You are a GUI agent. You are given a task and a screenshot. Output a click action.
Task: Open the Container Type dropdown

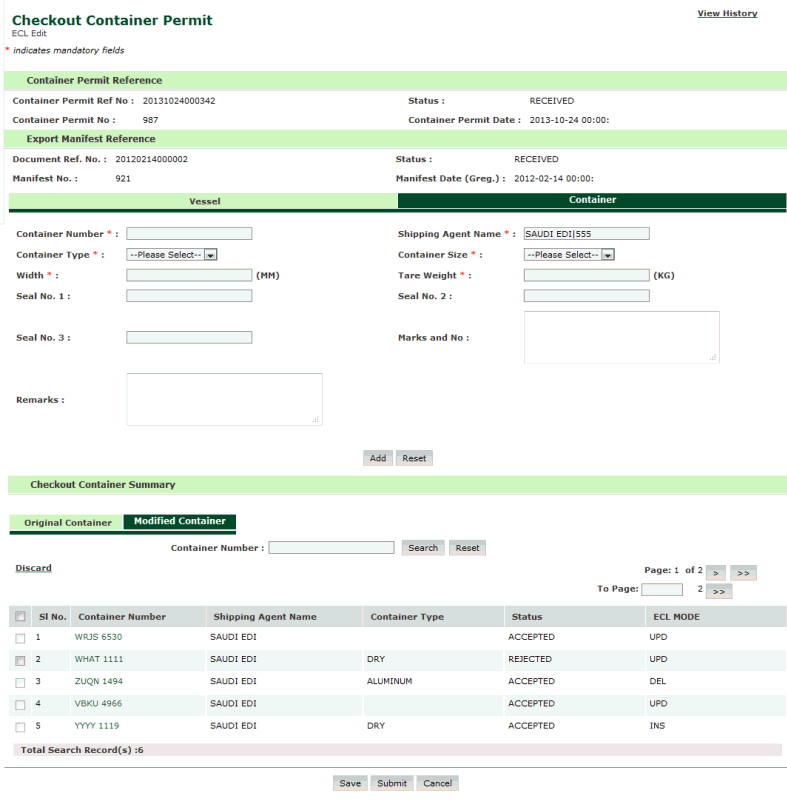point(172,255)
